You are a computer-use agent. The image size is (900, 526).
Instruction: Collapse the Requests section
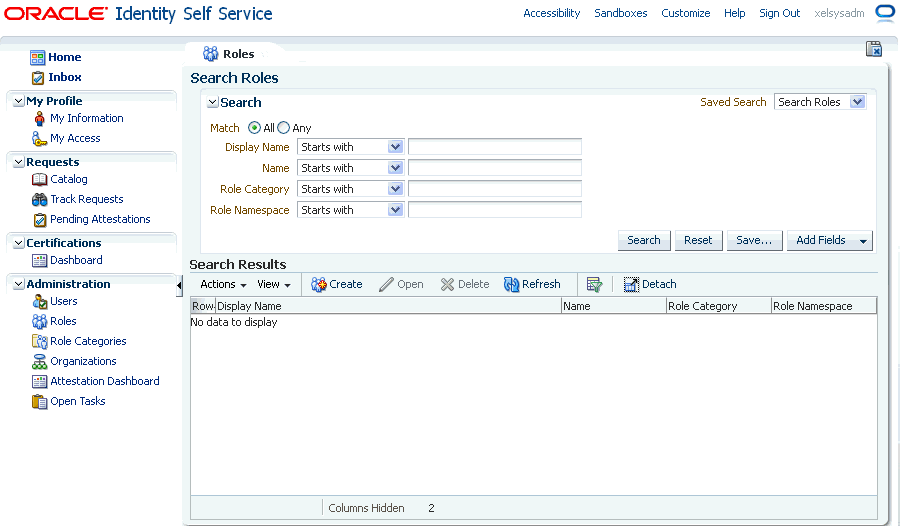coord(18,163)
